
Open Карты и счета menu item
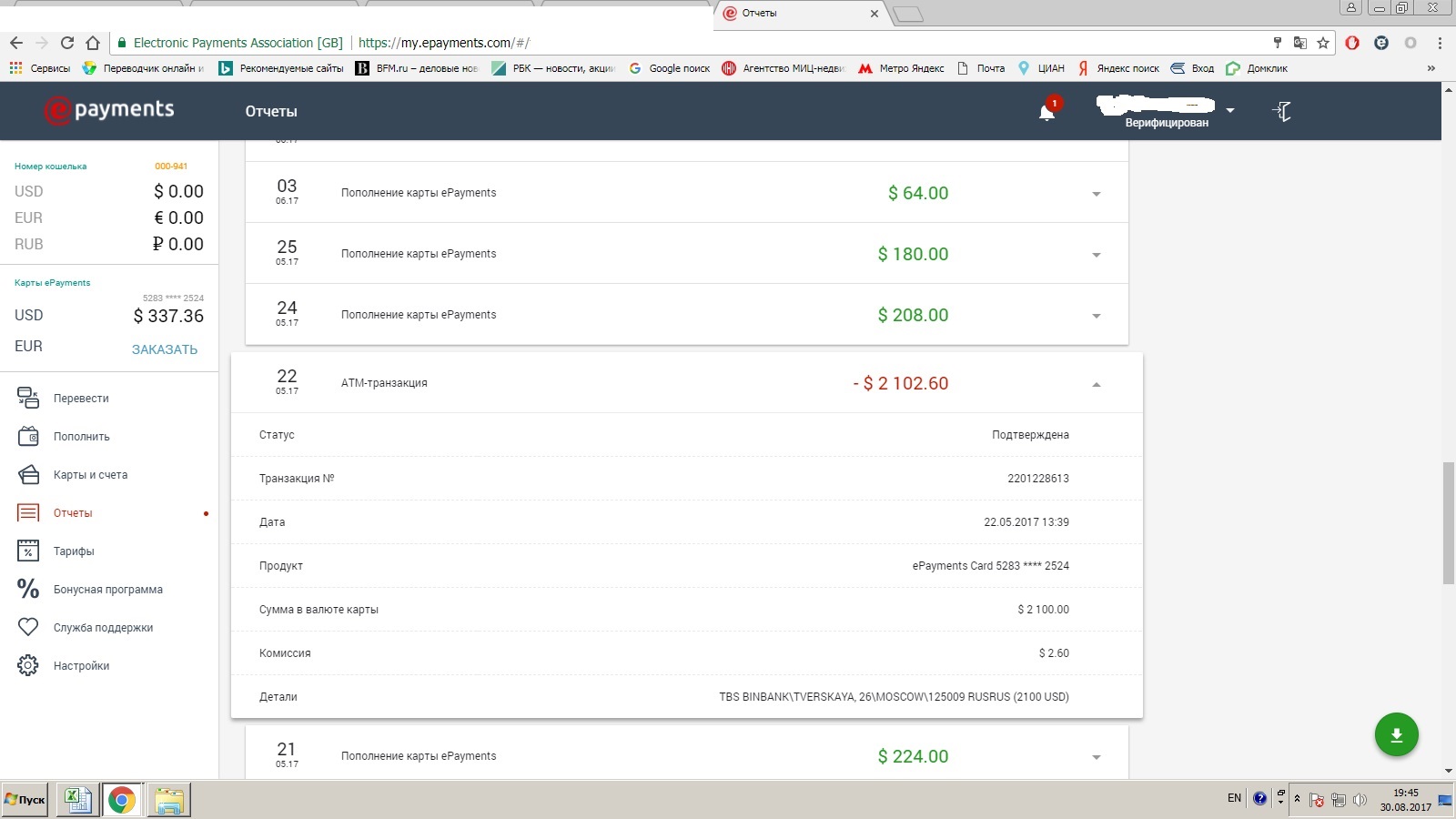(x=90, y=475)
